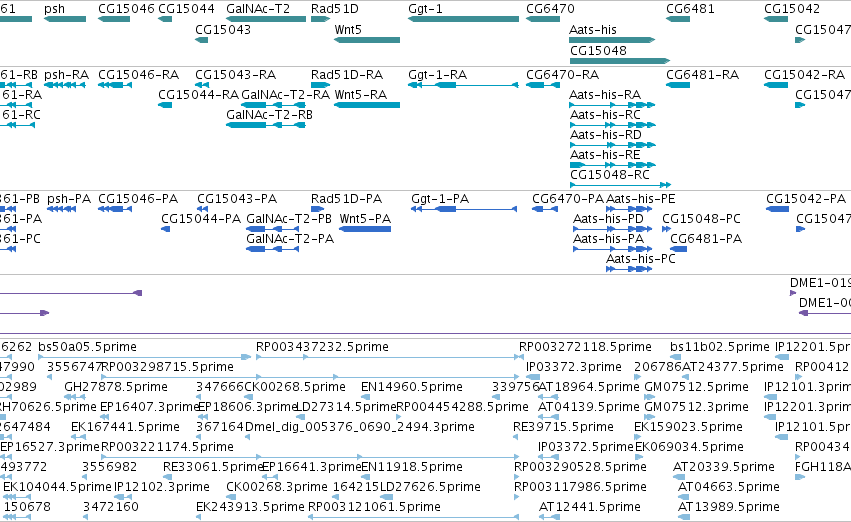Select the Wnt5 gene bar

[367, 40]
